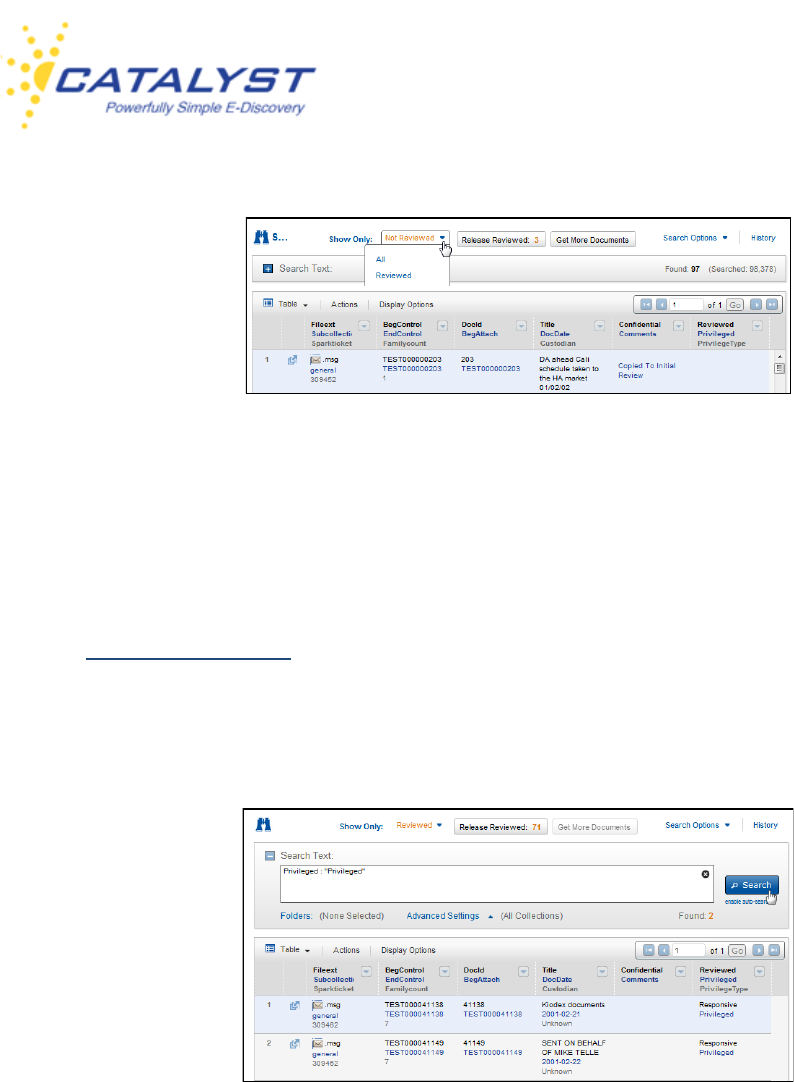Viewport: 794px width, 1082px height.
Task: Click the open-document icon for TEST000041149
Action: click(295, 1044)
